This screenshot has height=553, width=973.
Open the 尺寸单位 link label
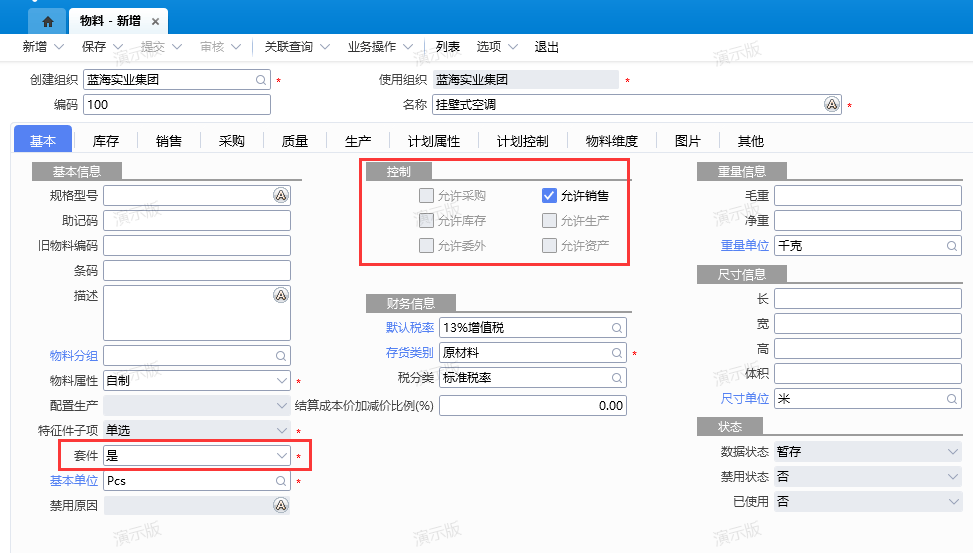pyautogui.click(x=745, y=398)
